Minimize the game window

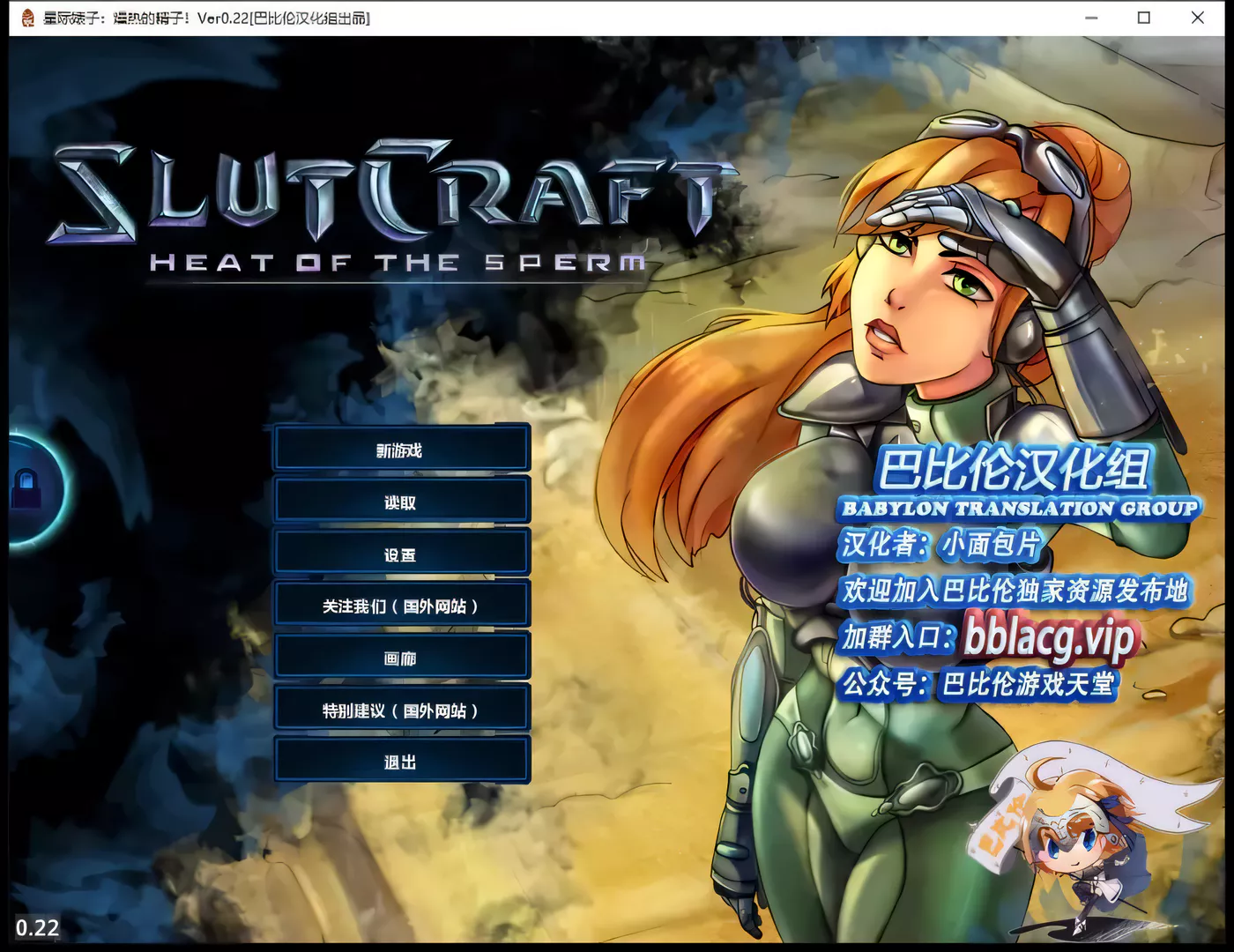pos(1091,18)
